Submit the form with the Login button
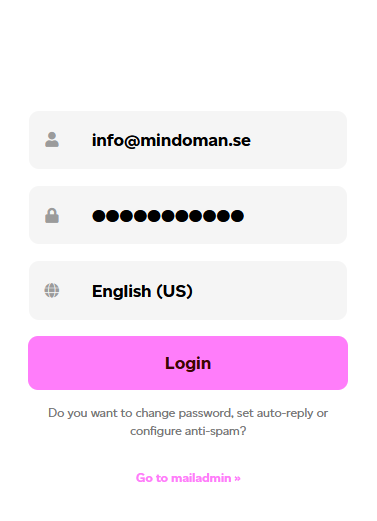Image resolution: width=377 pixels, height=521 pixels. pos(188,363)
